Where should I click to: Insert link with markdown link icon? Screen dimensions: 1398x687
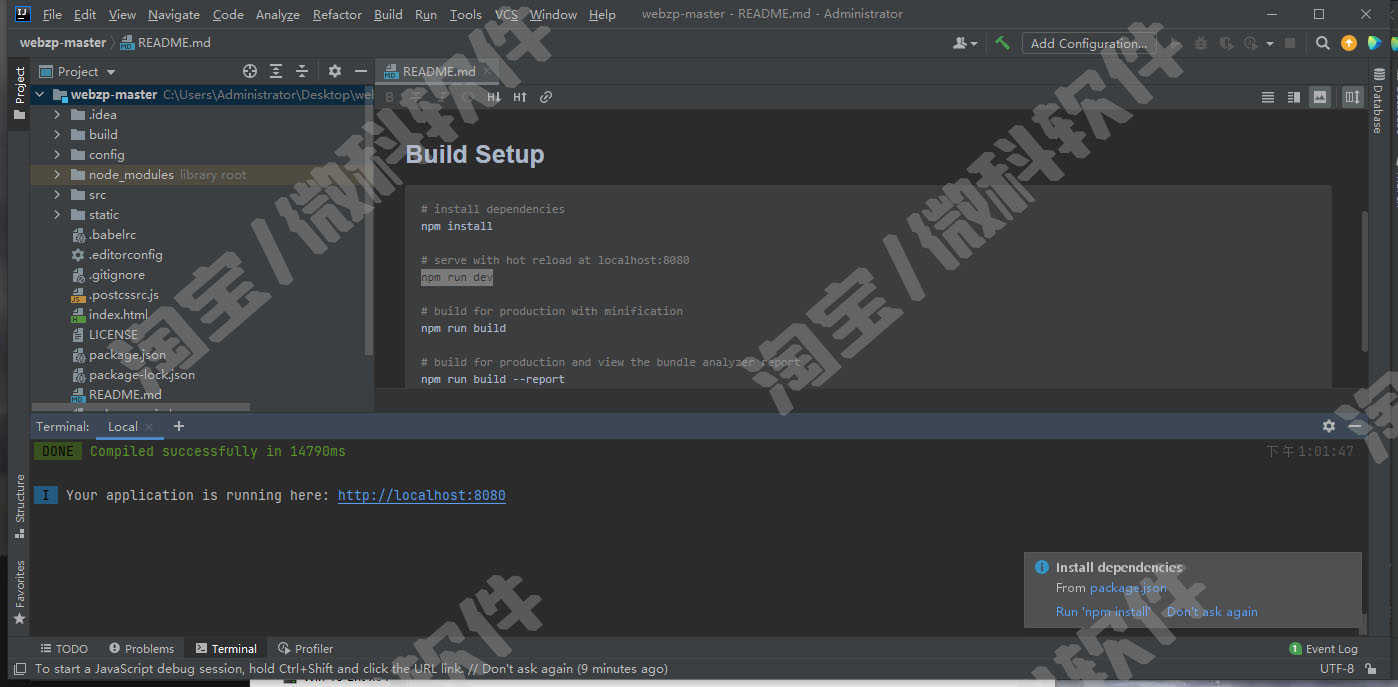point(546,97)
